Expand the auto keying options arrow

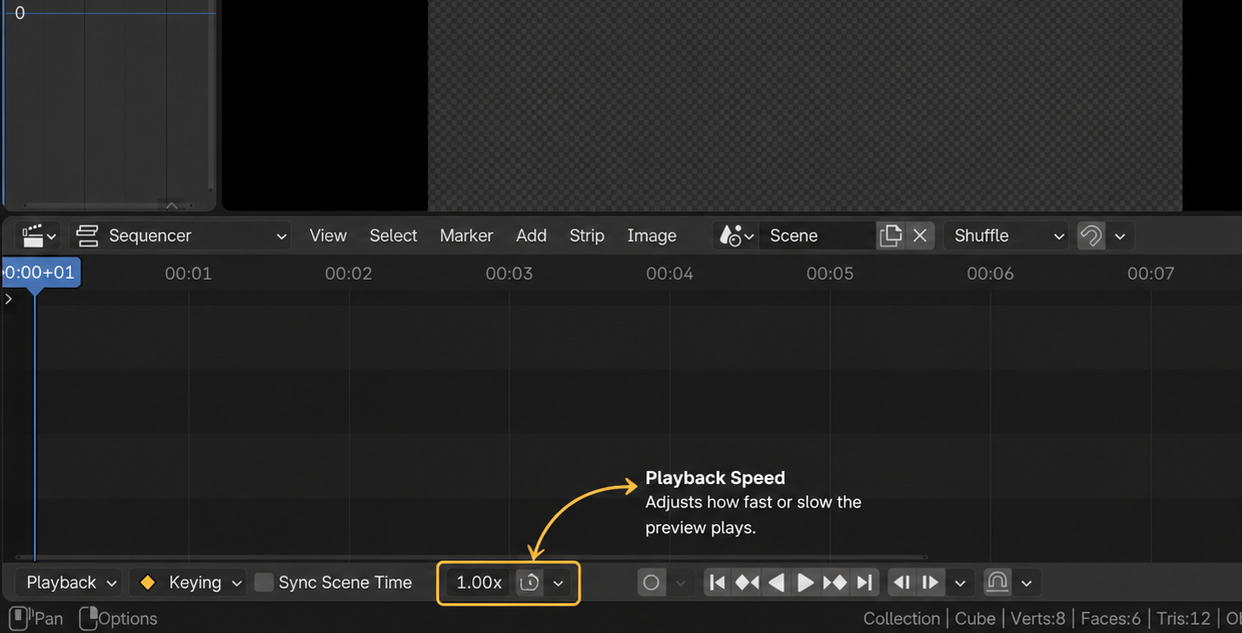click(680, 582)
